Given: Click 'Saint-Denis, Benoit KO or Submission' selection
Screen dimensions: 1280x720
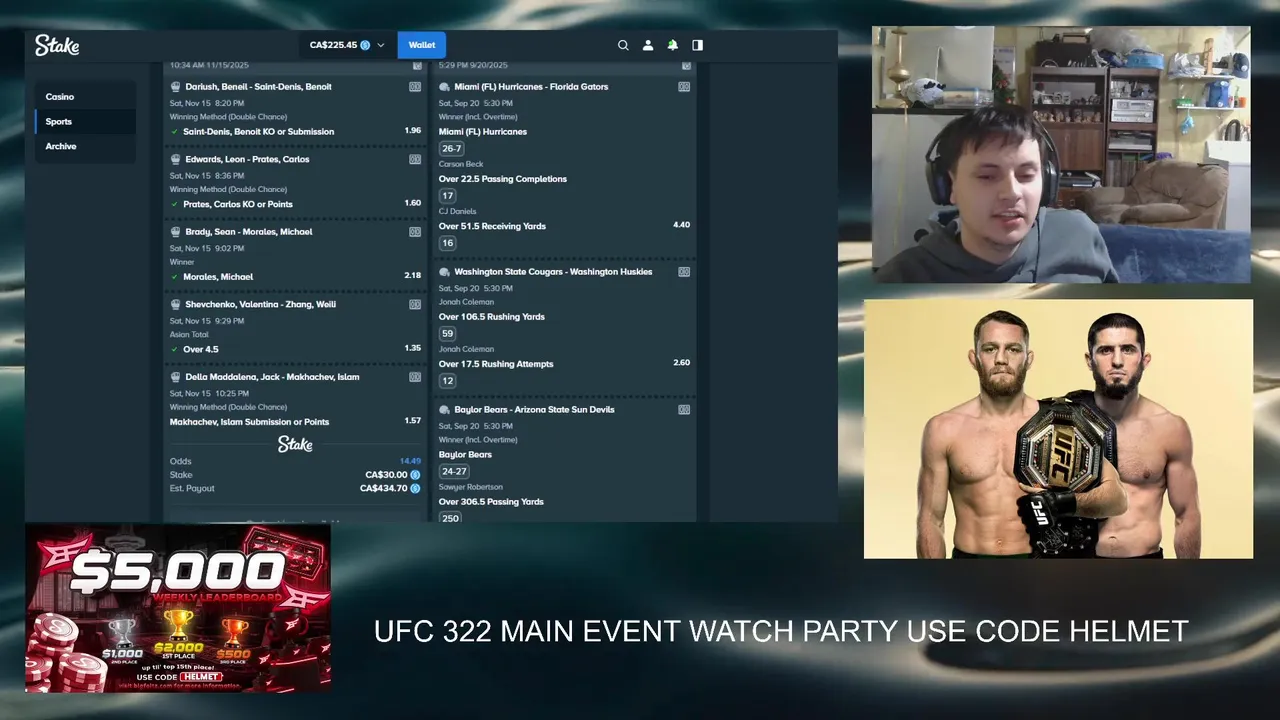Looking at the screenshot, I should [258, 132].
